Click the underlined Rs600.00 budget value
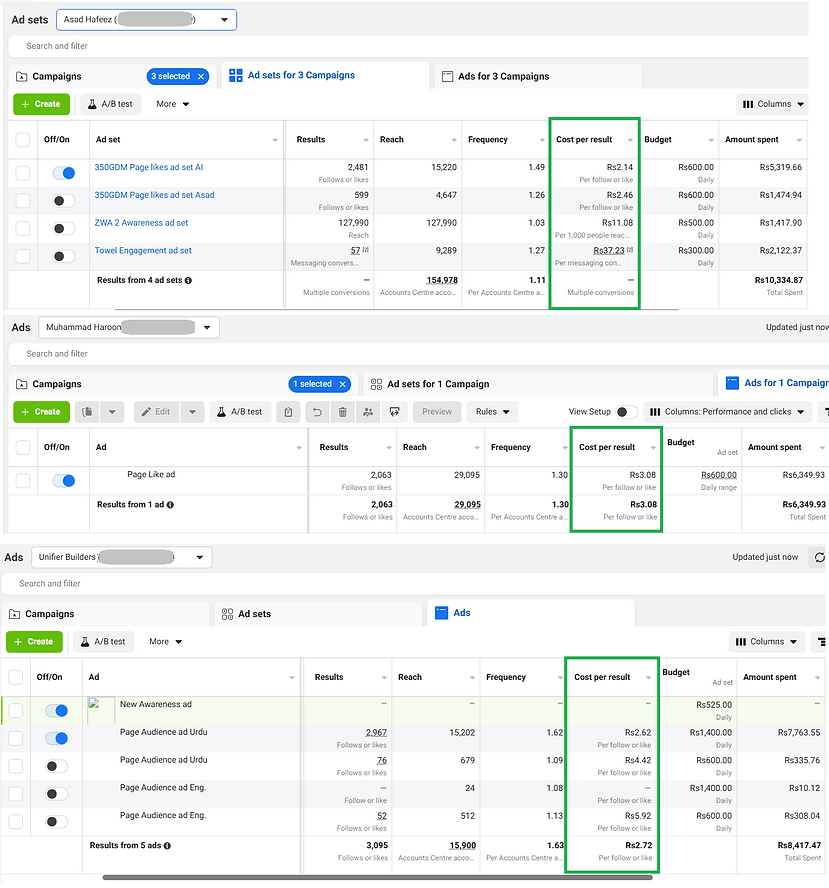 [x=719, y=475]
